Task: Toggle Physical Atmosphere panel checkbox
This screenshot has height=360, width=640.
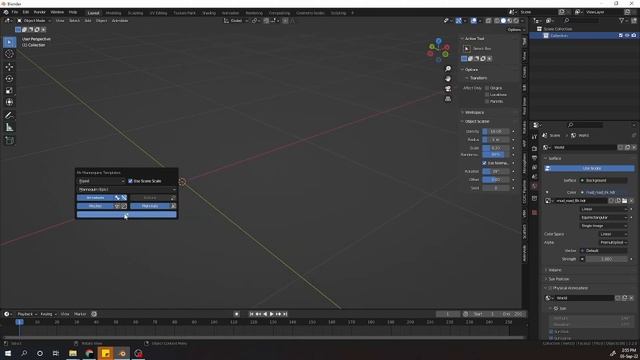Action: tap(550, 288)
